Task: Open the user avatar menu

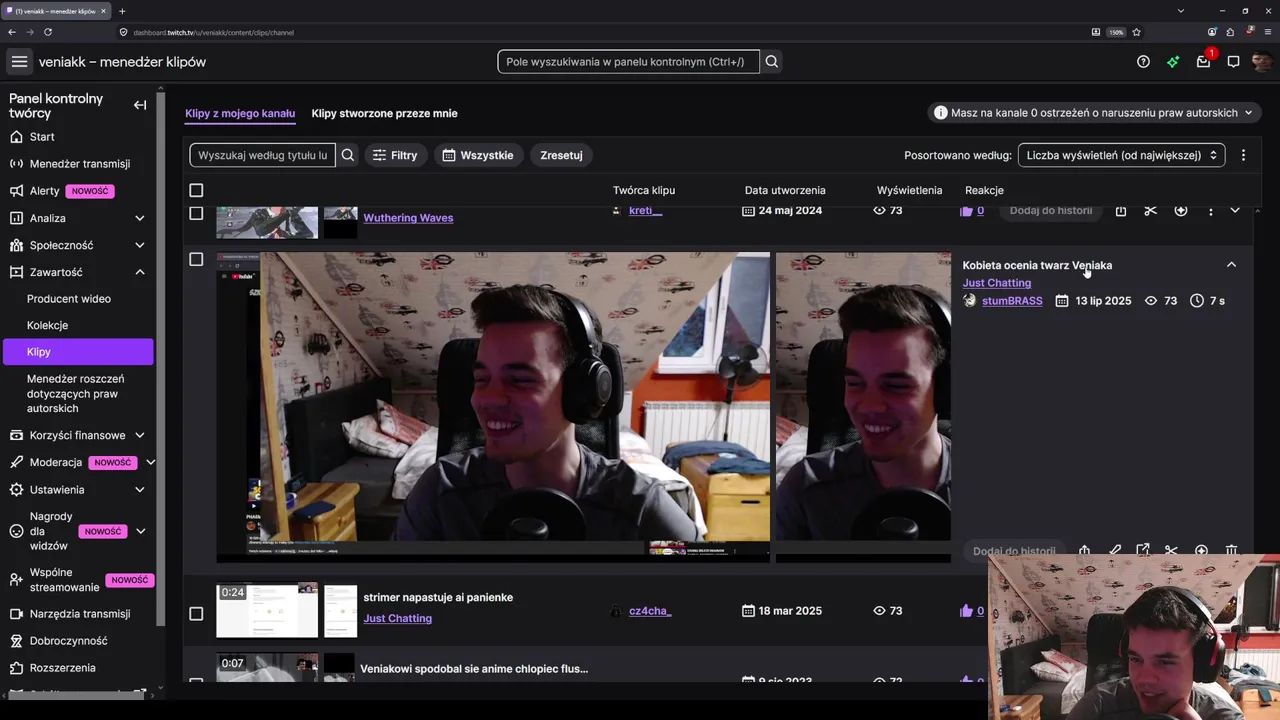Action: point(1262,62)
